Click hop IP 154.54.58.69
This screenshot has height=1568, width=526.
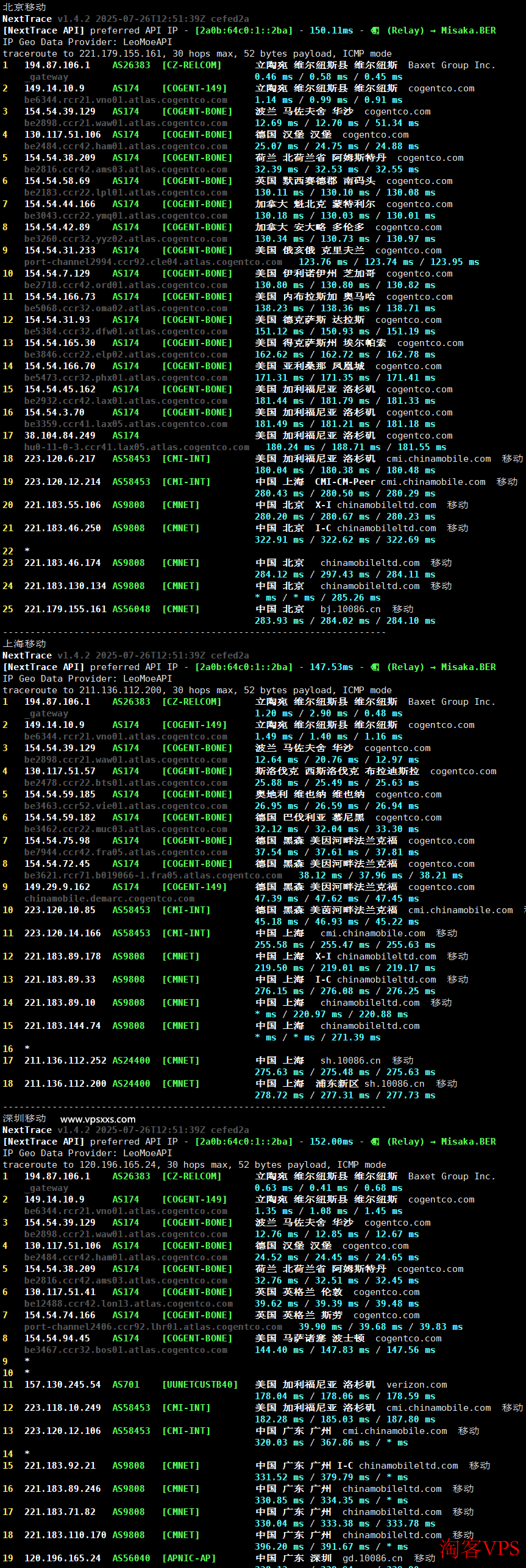coord(57,181)
